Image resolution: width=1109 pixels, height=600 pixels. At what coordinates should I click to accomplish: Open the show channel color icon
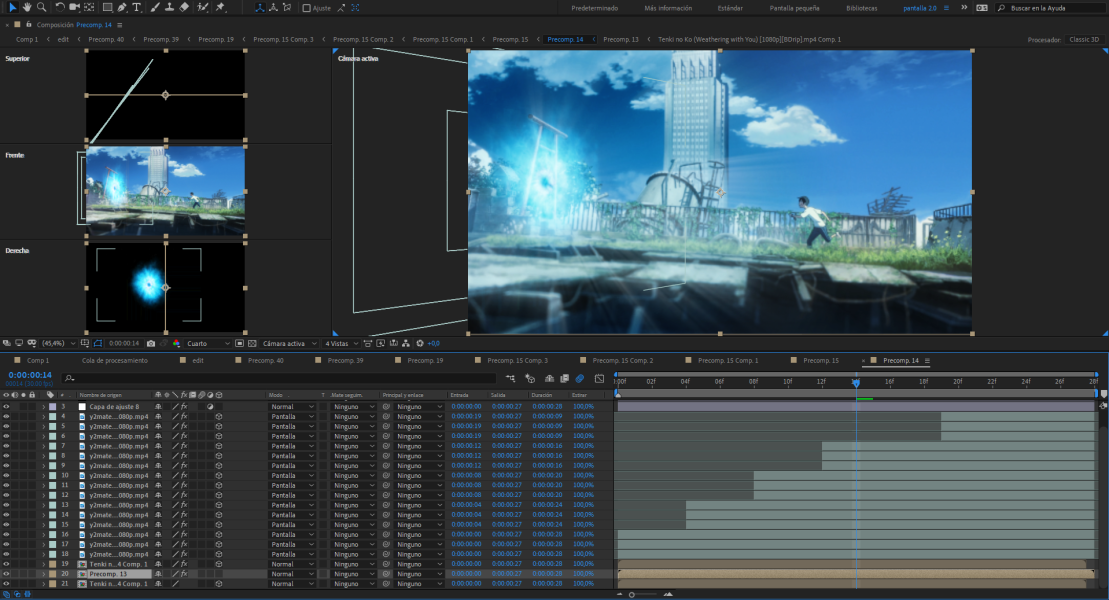tap(176, 343)
